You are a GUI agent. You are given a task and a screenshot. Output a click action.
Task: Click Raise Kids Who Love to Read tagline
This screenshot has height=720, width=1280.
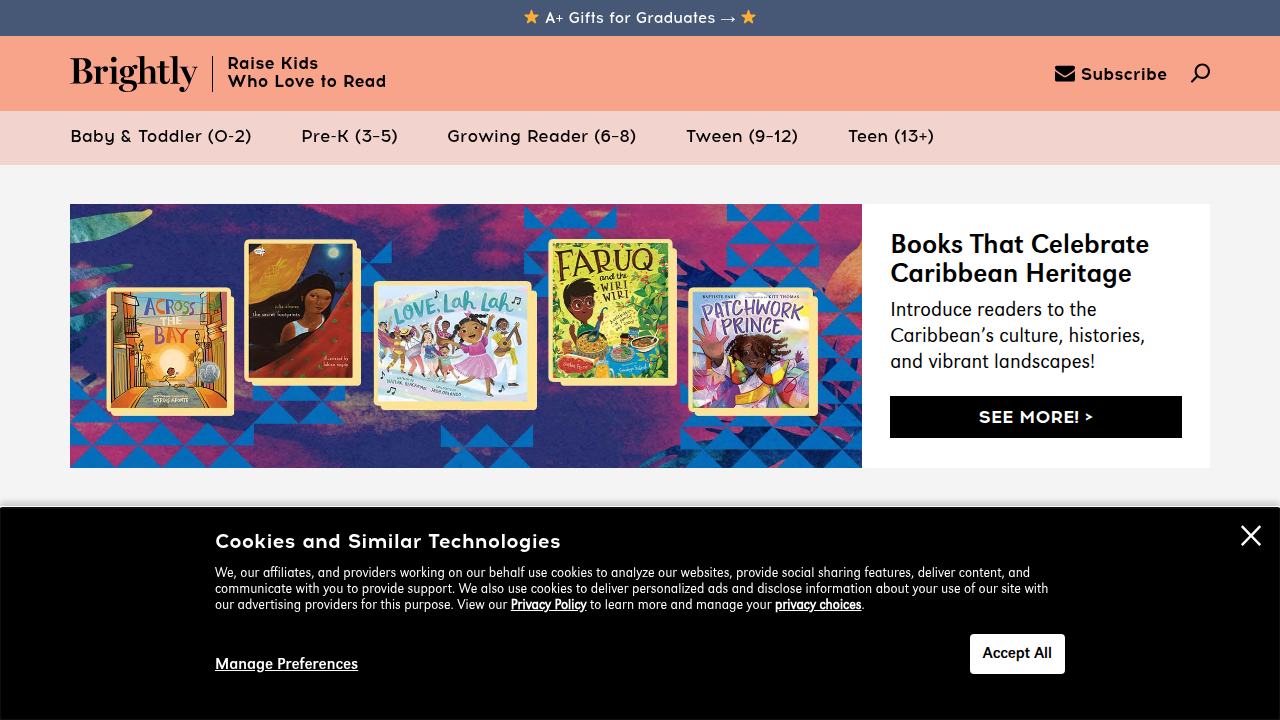(307, 72)
